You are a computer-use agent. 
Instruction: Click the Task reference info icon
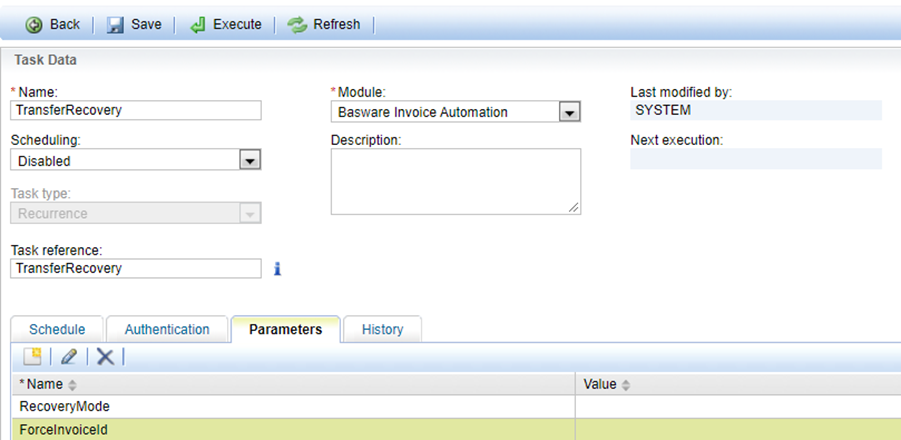(277, 268)
